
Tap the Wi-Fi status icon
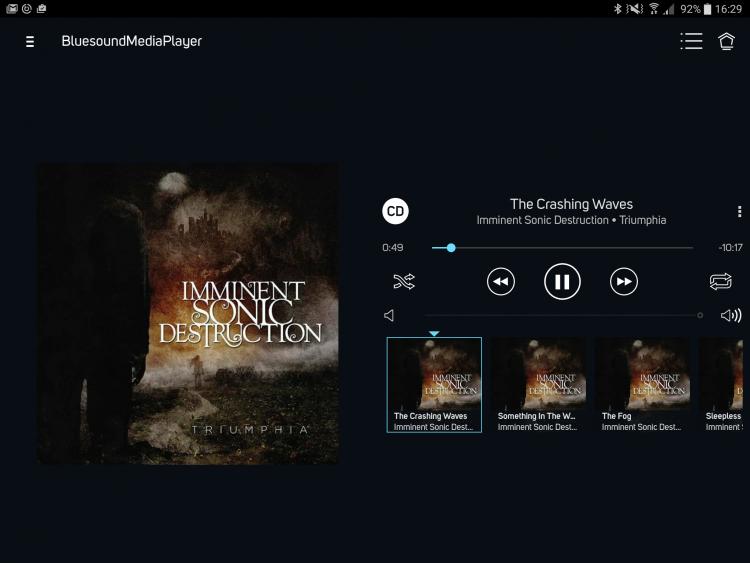[653, 9]
